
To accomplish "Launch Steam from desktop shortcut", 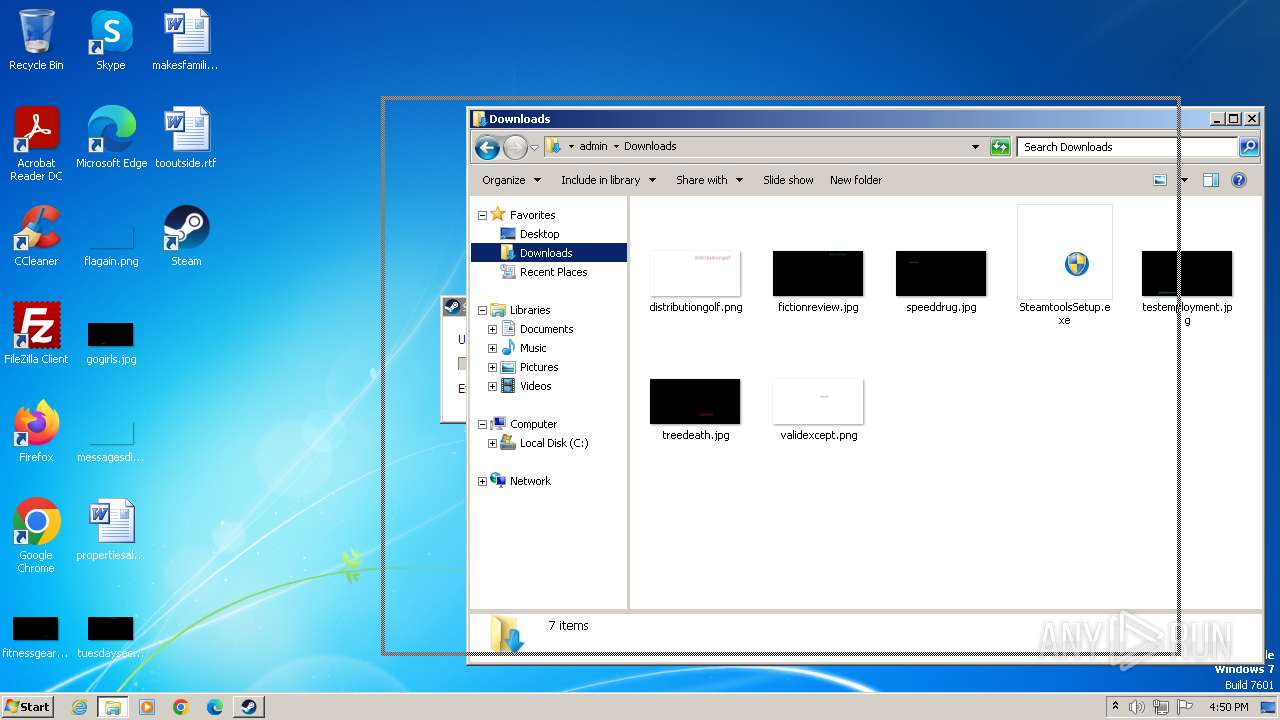I will [186, 235].
